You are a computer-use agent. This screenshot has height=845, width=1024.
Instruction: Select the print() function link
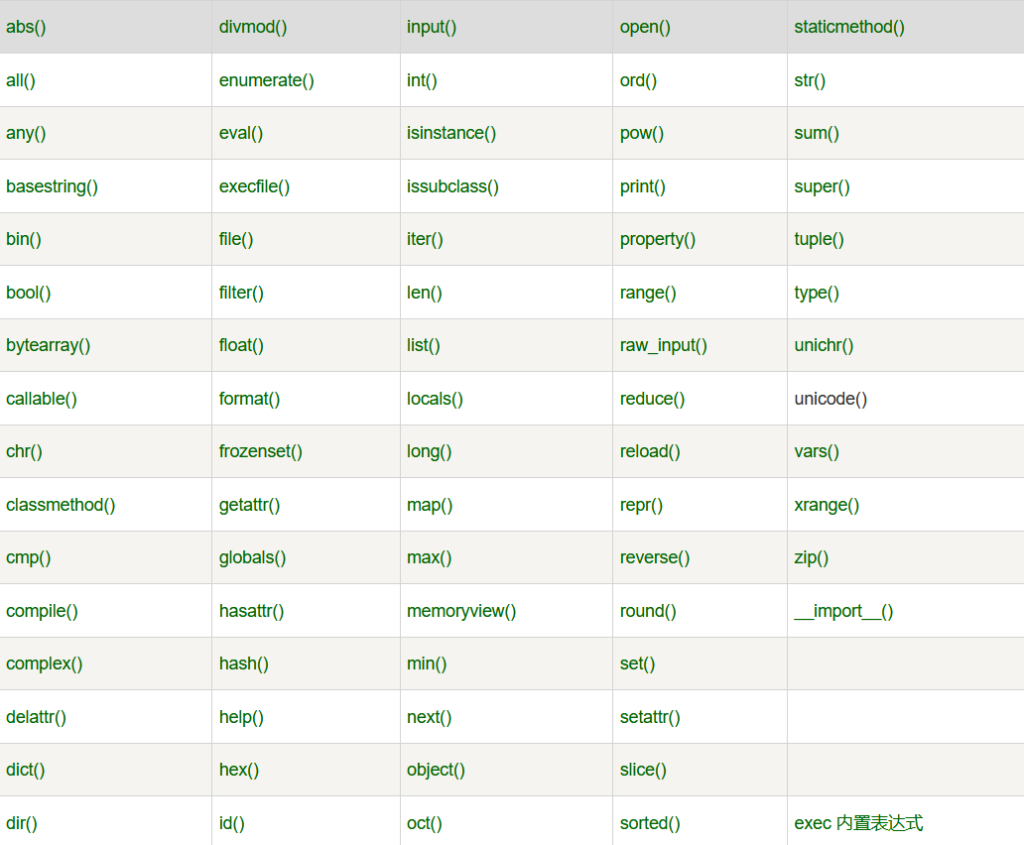click(642, 186)
